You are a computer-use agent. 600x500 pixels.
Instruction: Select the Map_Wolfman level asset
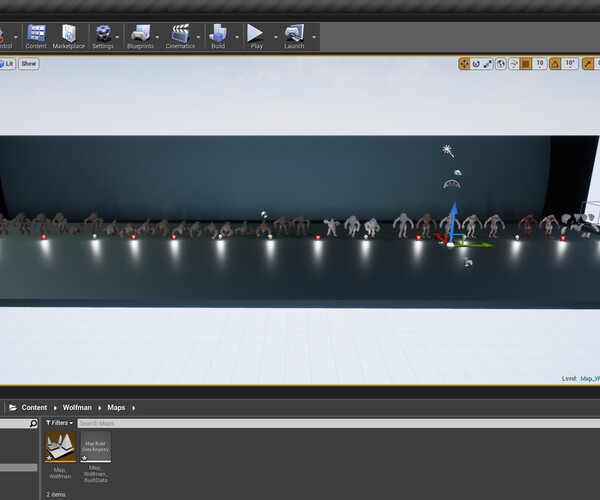tap(60, 455)
